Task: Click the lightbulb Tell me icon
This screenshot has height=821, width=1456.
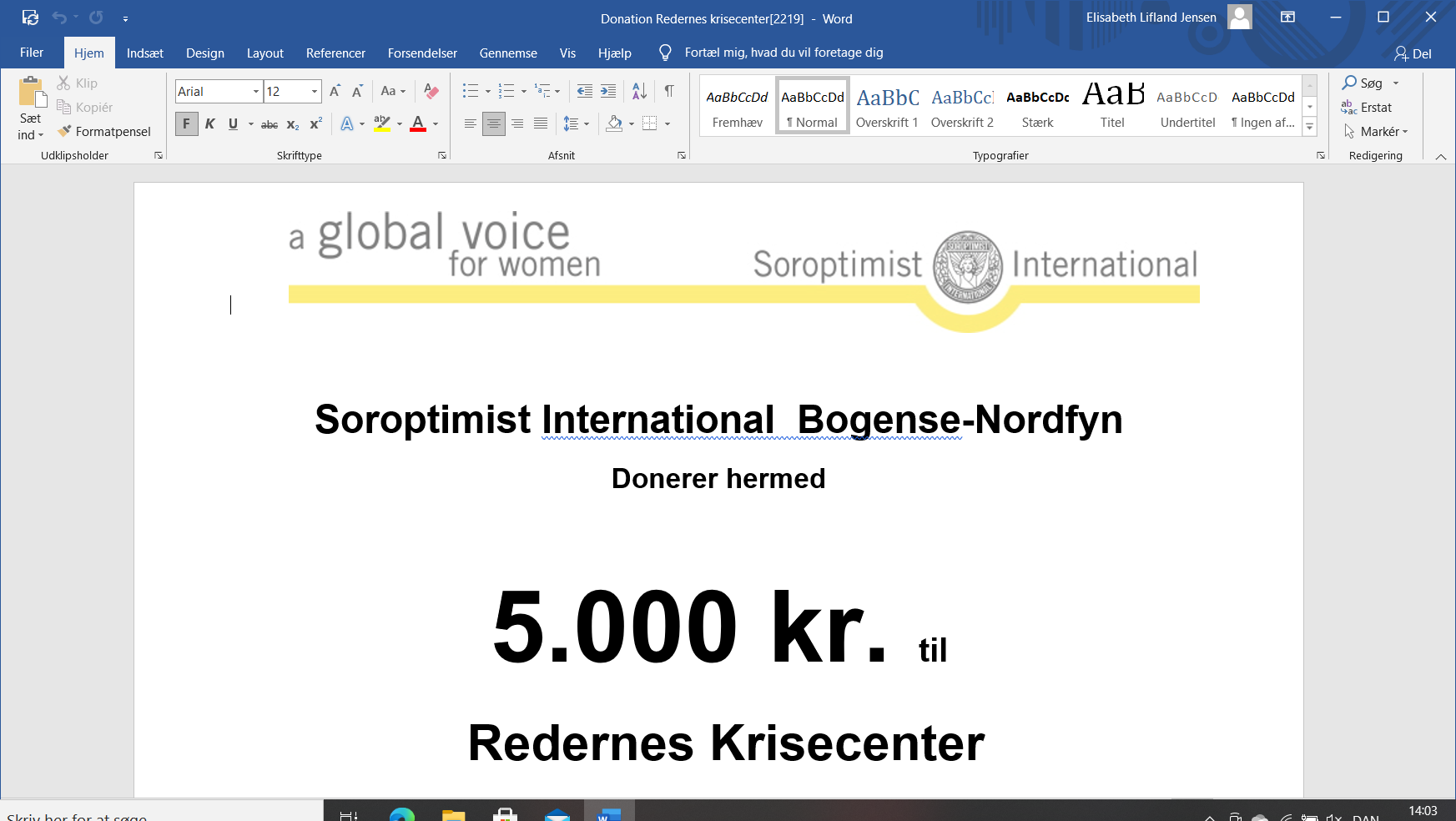Action: pos(665,53)
